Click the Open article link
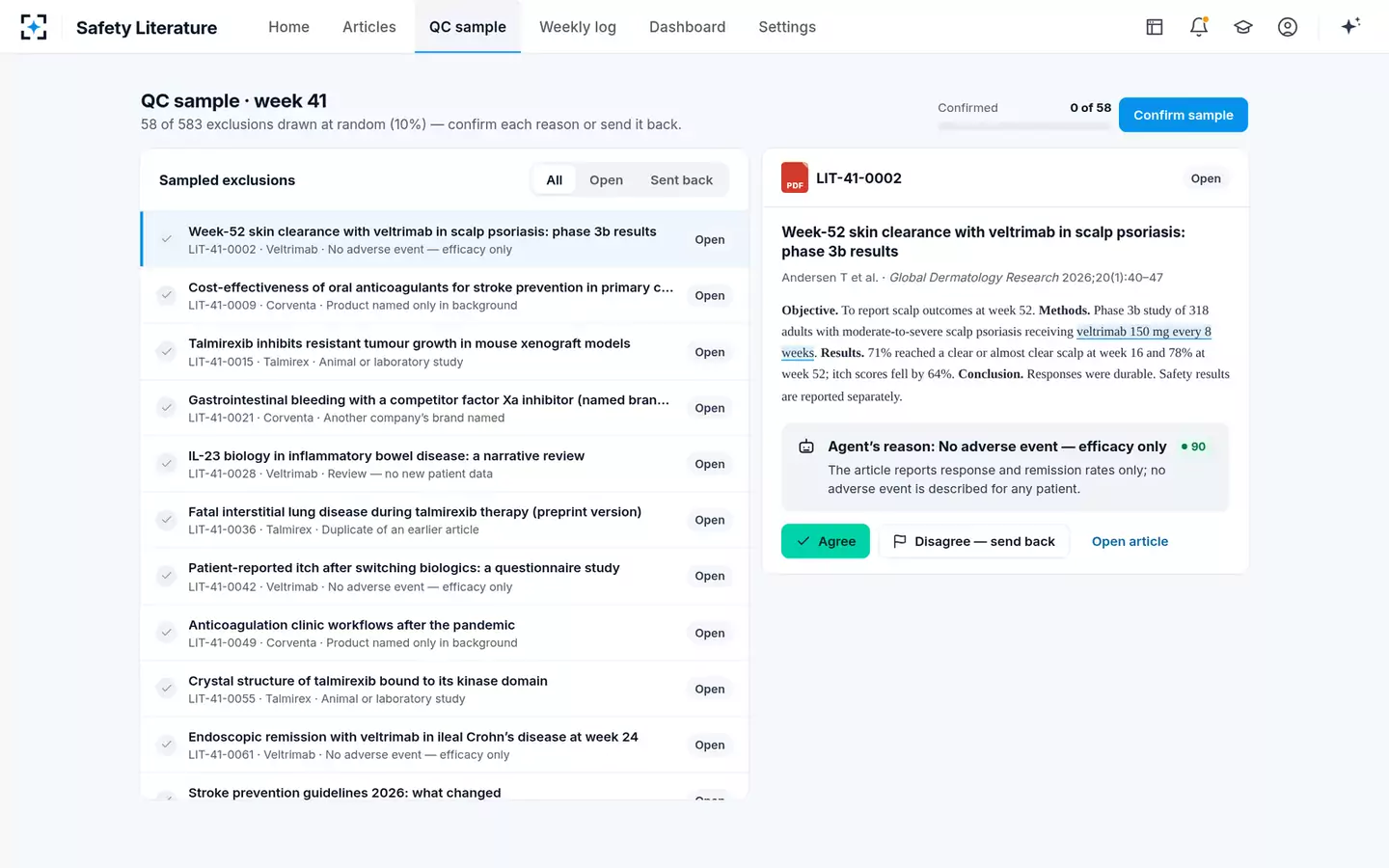Viewport: 1389px width, 868px height. click(x=1130, y=541)
